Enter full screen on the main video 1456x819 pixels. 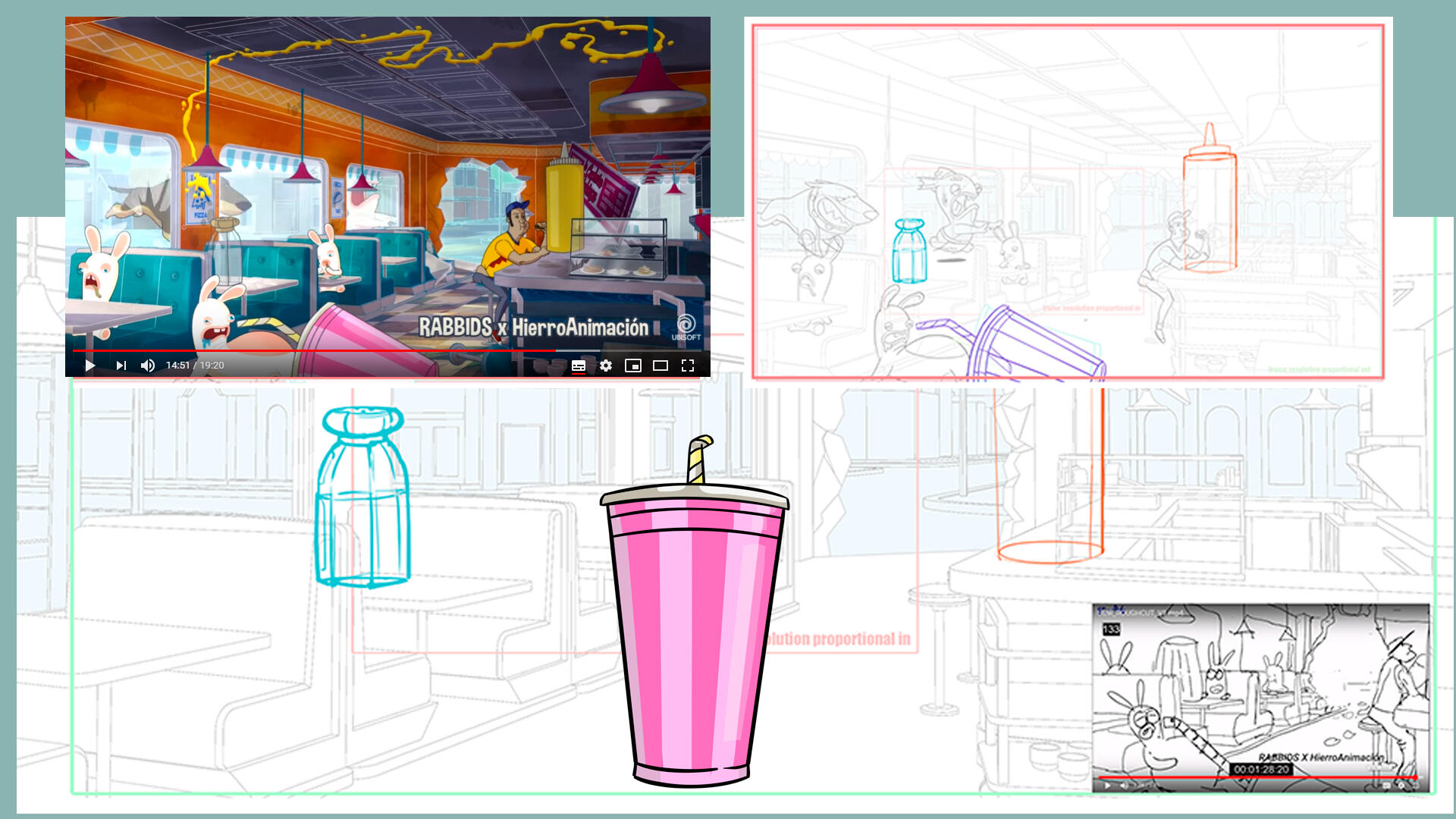(688, 366)
